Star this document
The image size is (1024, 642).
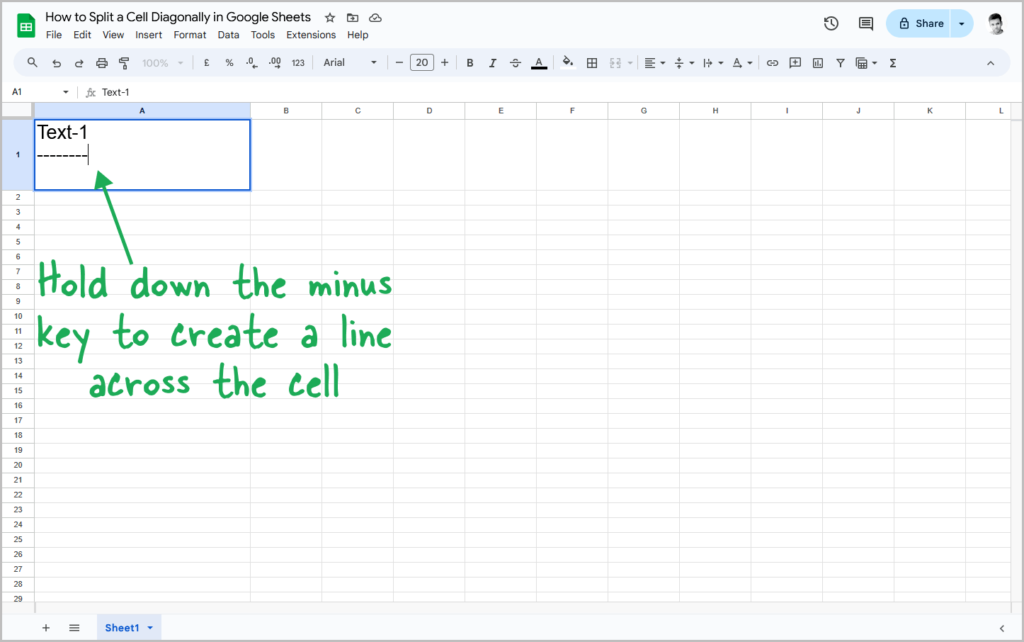tap(330, 18)
